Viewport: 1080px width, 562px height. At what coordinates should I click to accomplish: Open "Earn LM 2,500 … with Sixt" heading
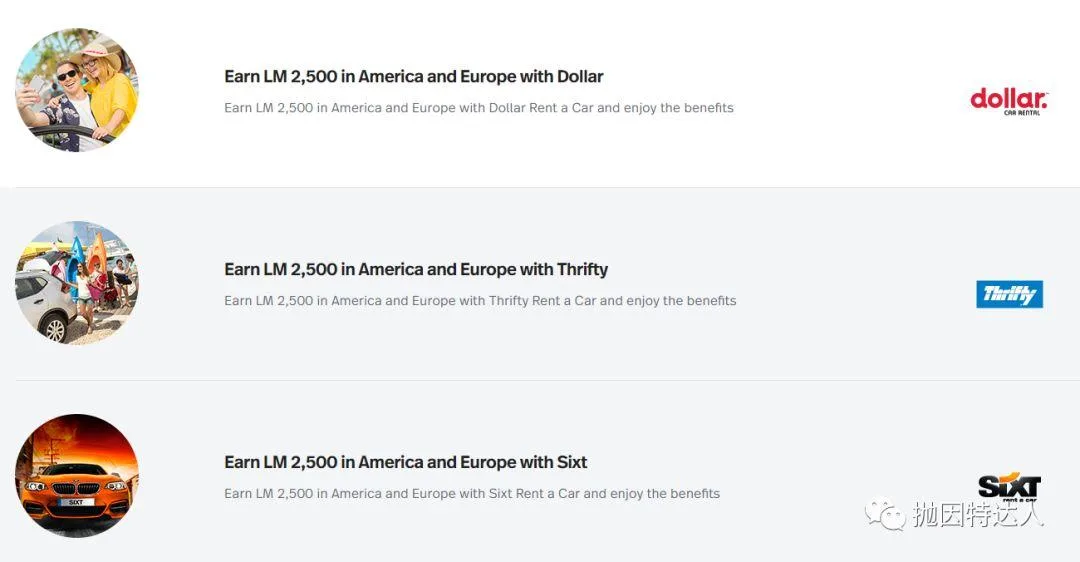[405, 463]
